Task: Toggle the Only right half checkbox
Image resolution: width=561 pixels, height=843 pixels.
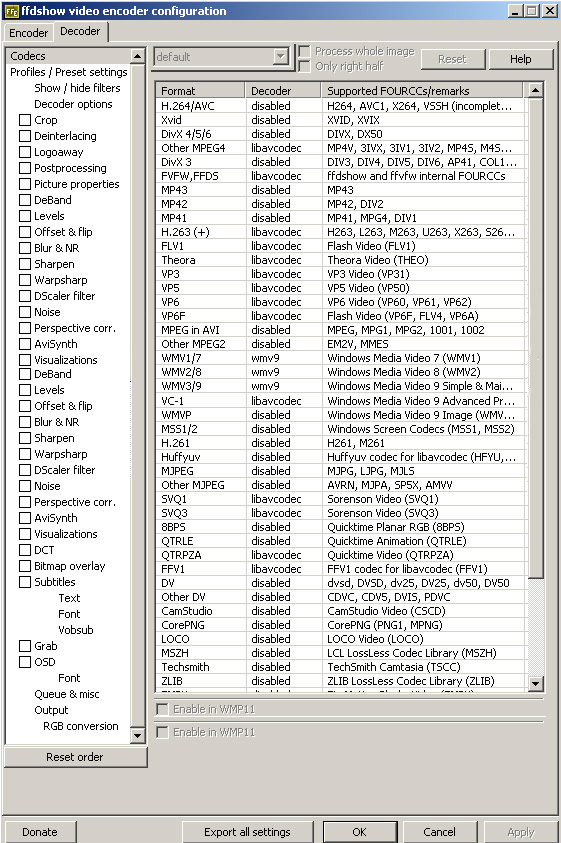Action: (304, 66)
